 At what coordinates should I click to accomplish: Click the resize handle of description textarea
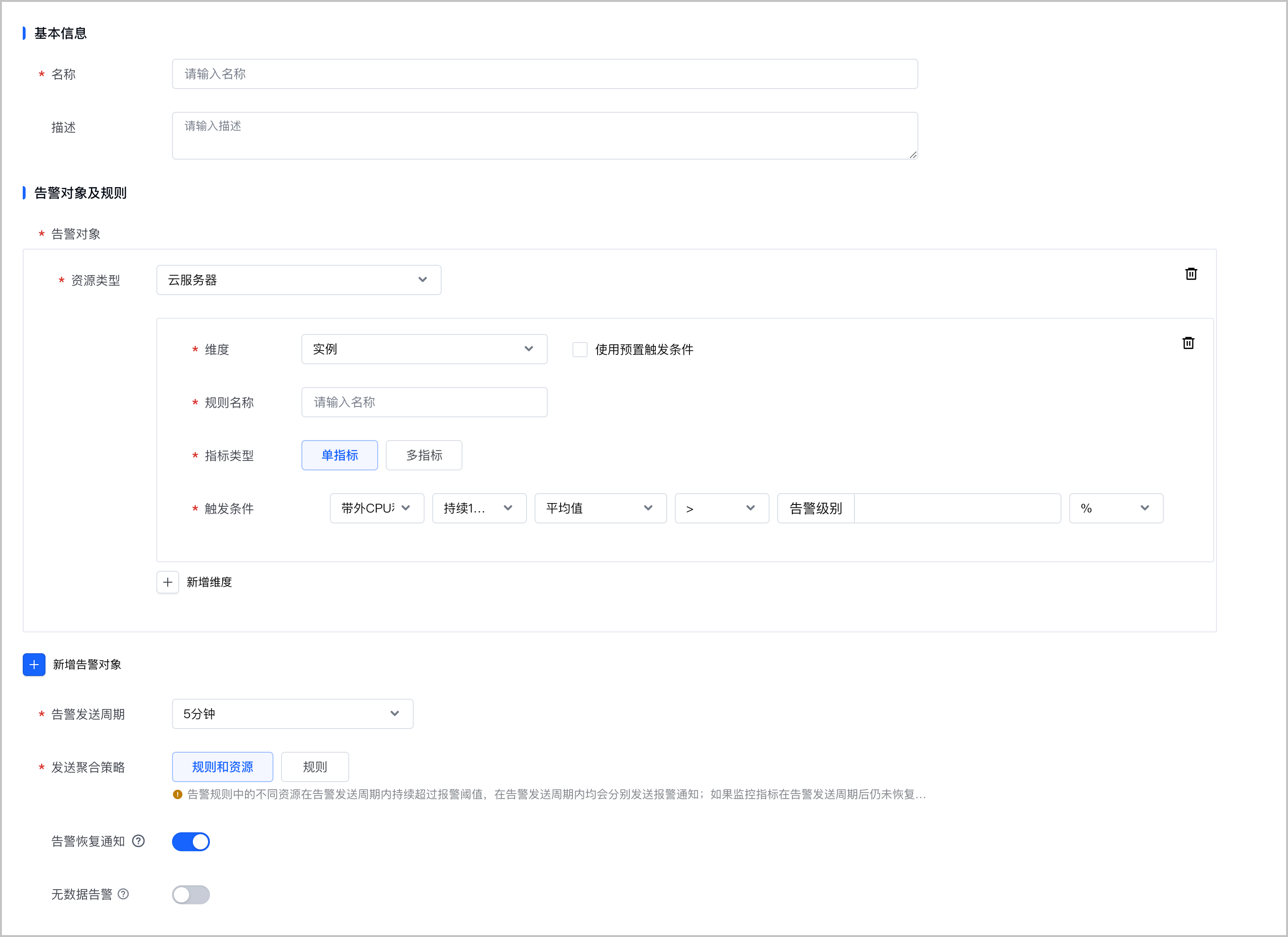(913, 154)
